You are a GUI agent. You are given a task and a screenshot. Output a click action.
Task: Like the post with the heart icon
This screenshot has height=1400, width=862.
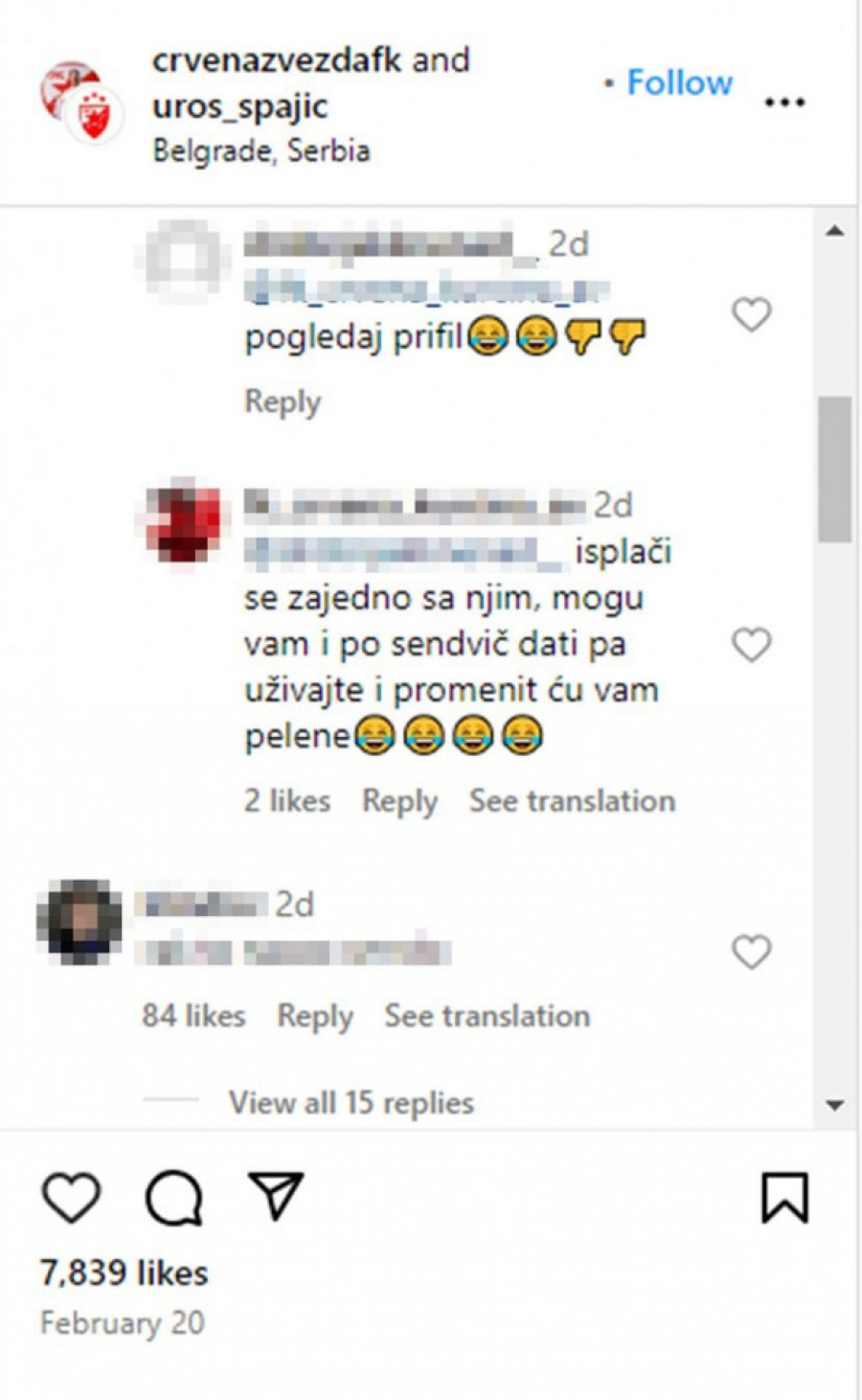point(72,1198)
